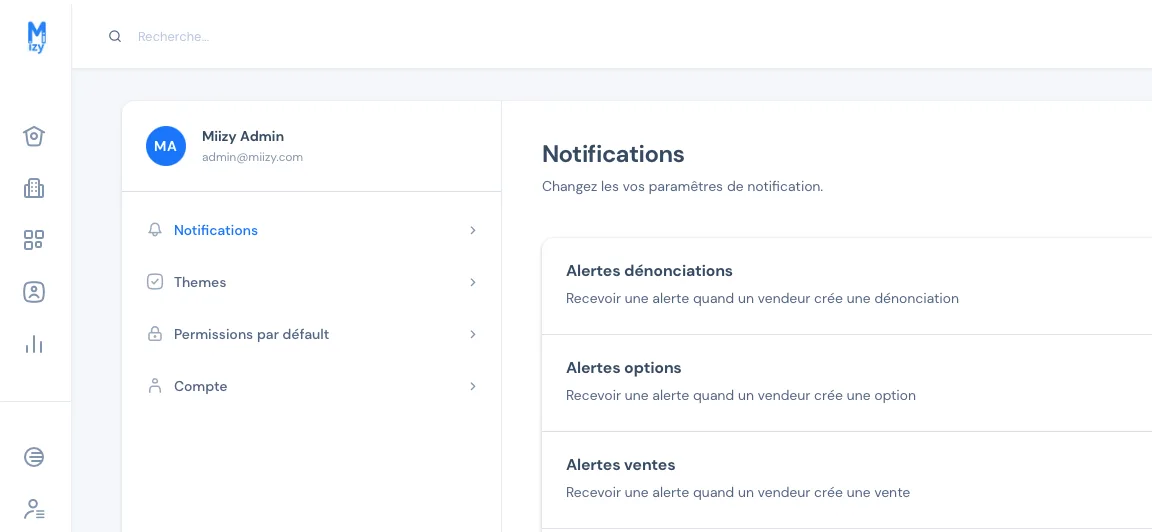Click the Alertes dénonciations title

click(649, 270)
